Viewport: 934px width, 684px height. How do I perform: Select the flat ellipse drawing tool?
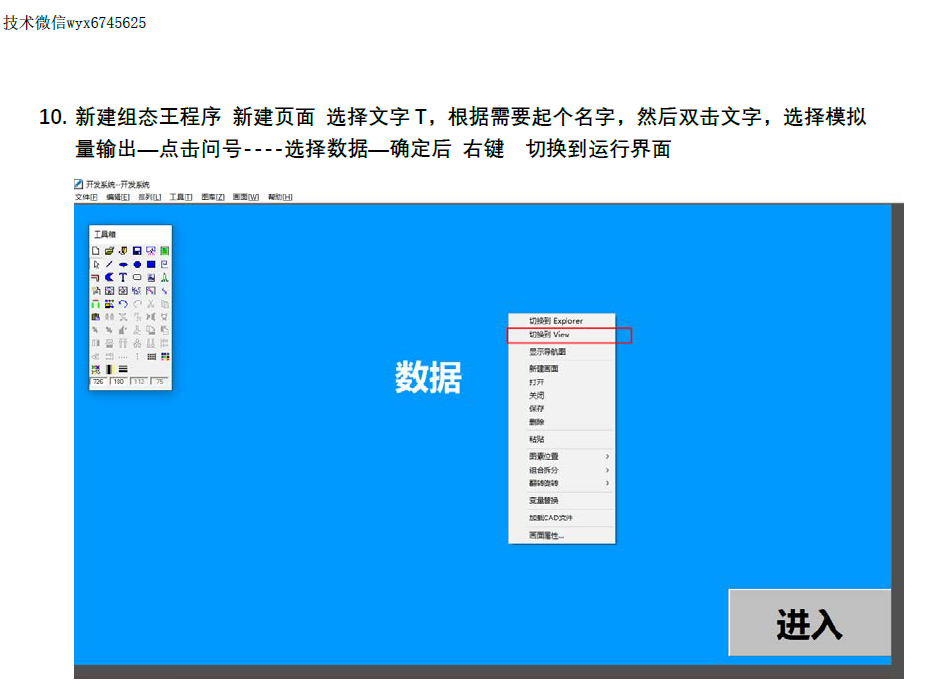pyautogui.click(x=123, y=264)
